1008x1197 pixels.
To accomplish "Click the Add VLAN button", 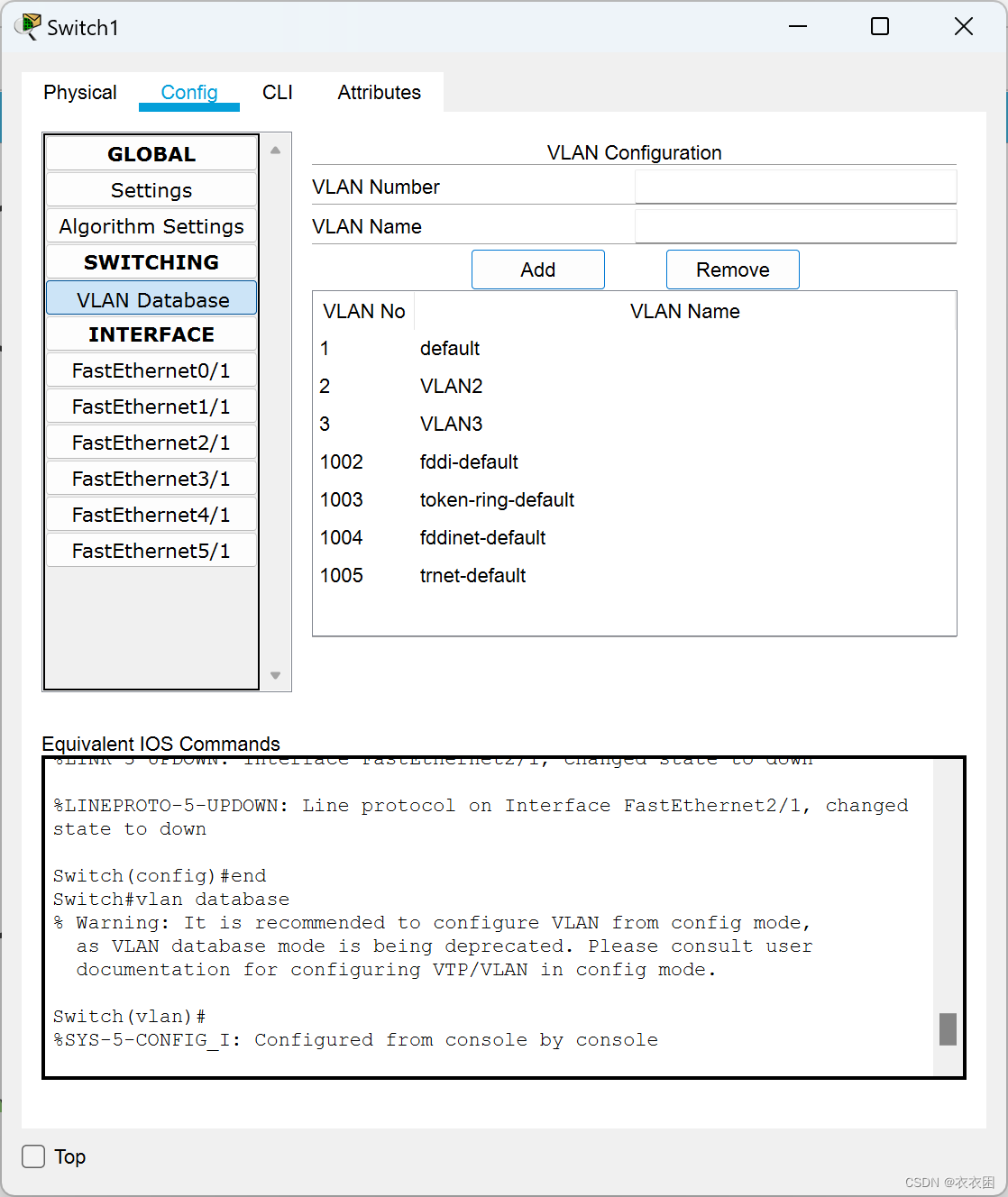I will (538, 270).
